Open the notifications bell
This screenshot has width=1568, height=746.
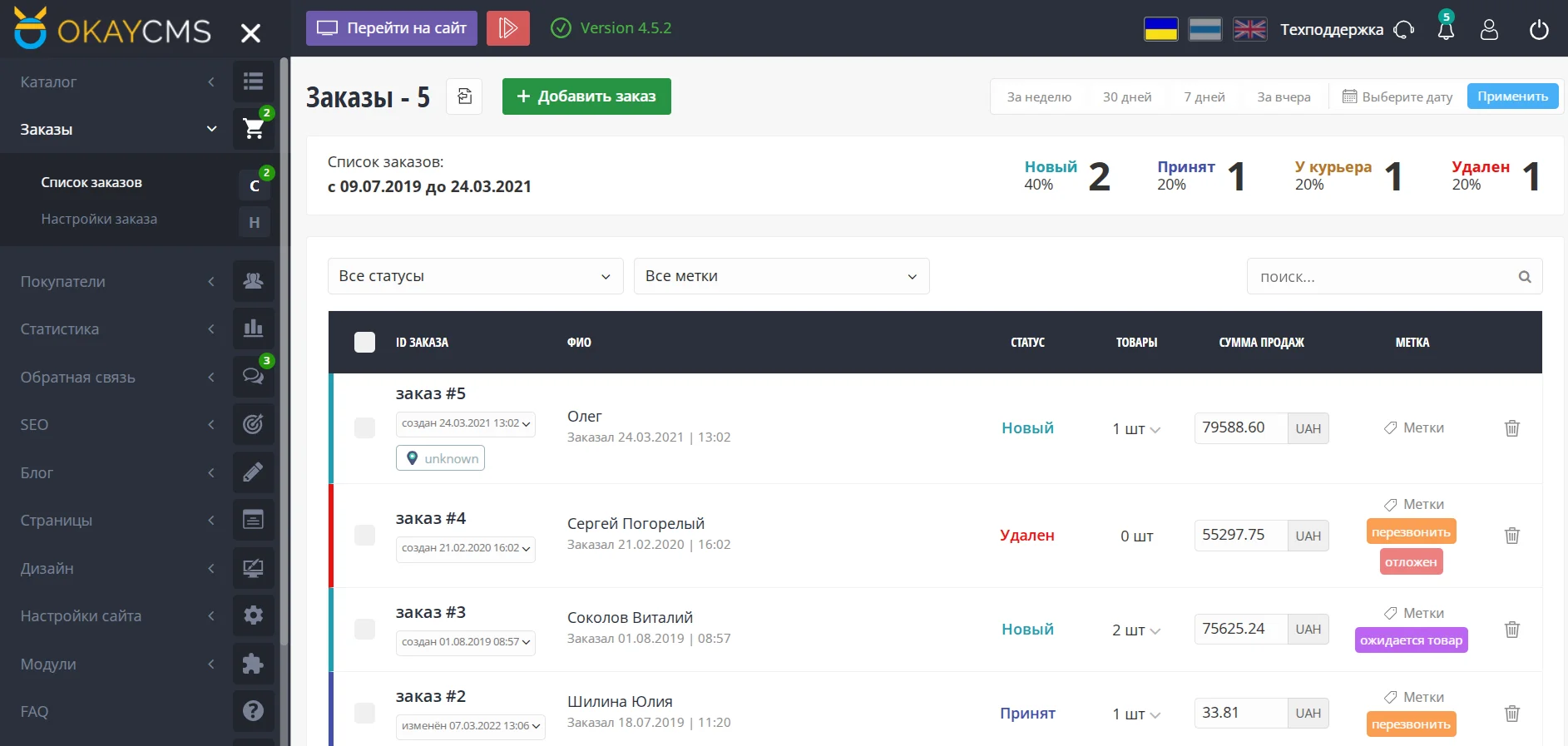coord(1446,29)
